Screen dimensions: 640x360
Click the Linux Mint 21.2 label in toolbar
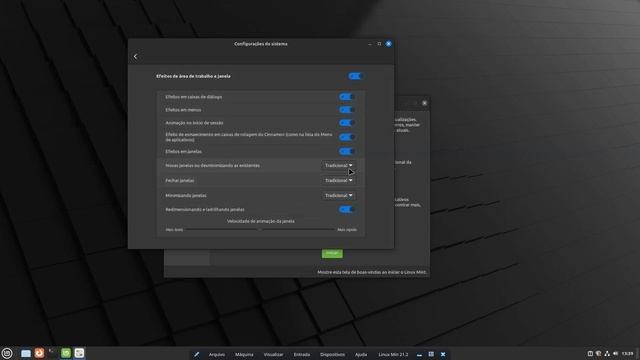click(x=393, y=355)
